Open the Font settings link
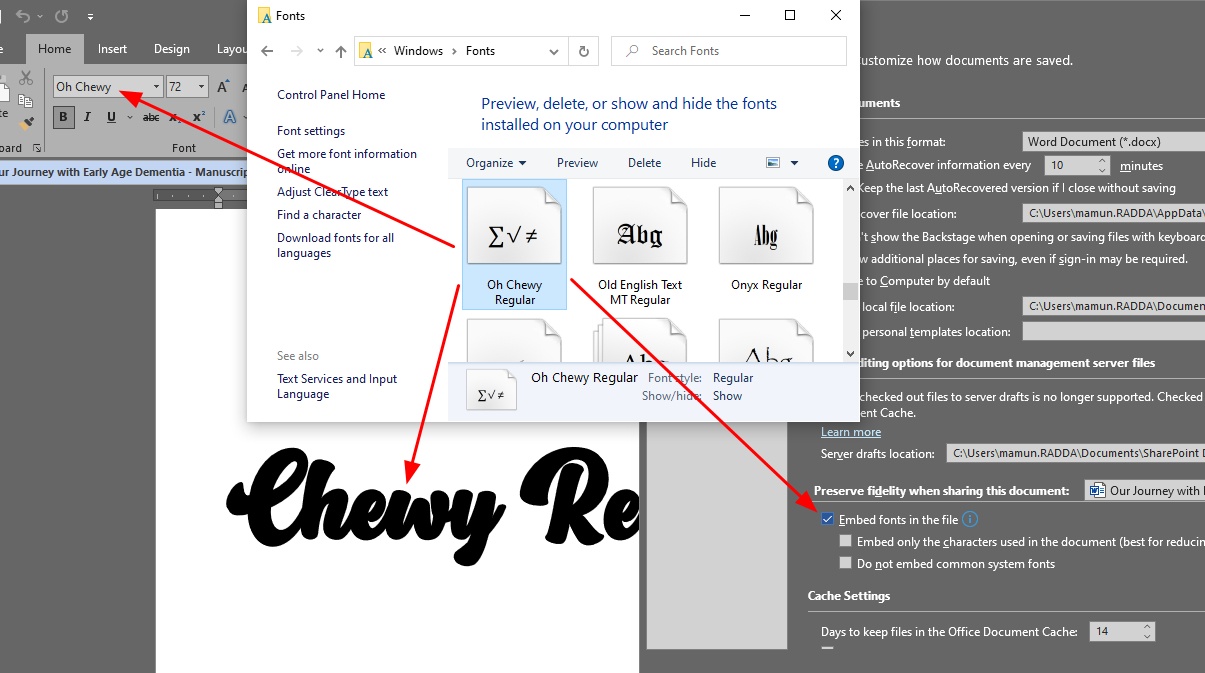Image resolution: width=1205 pixels, height=673 pixels. point(311,131)
